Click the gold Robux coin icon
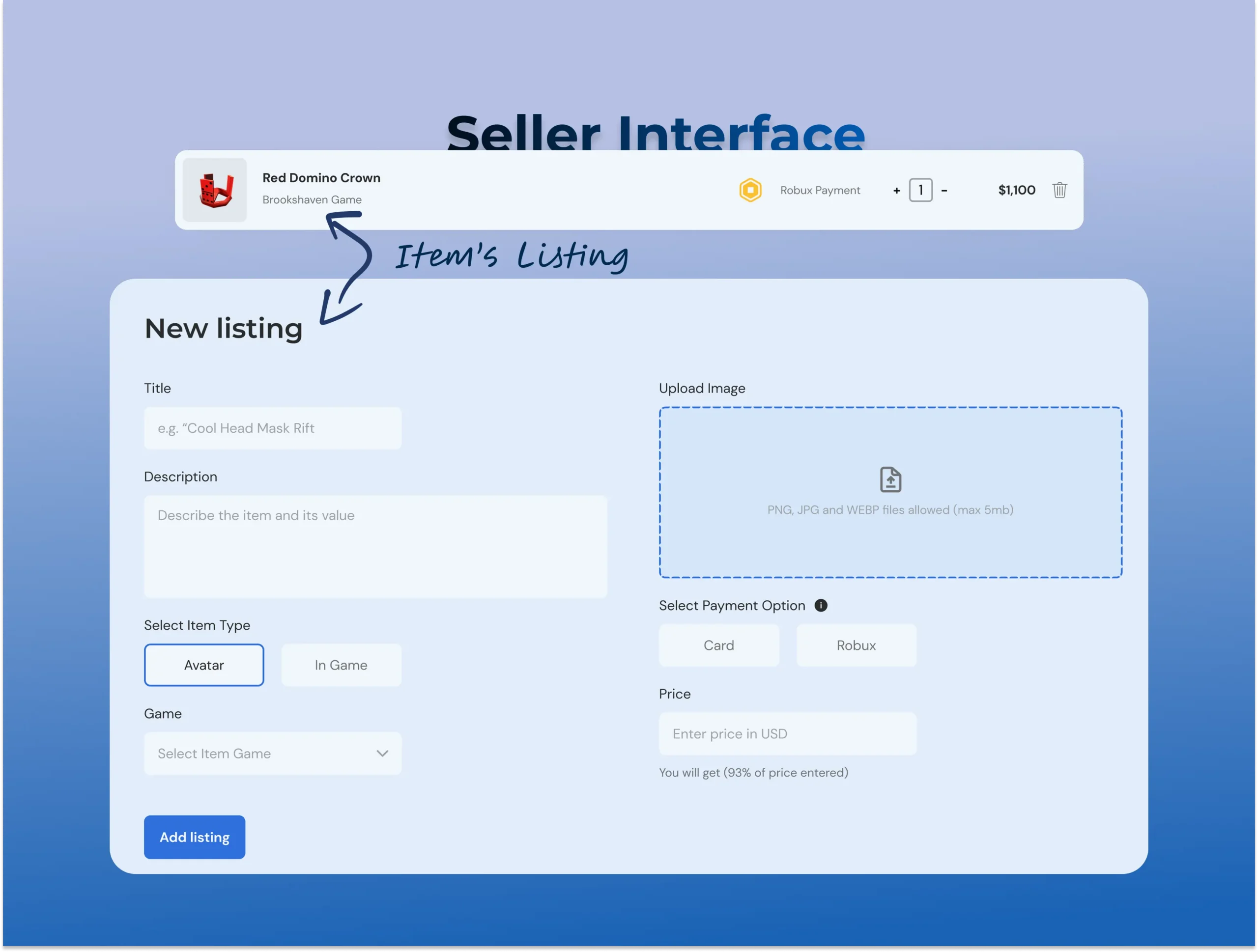Viewport: 1258px width, 952px height. coord(750,190)
